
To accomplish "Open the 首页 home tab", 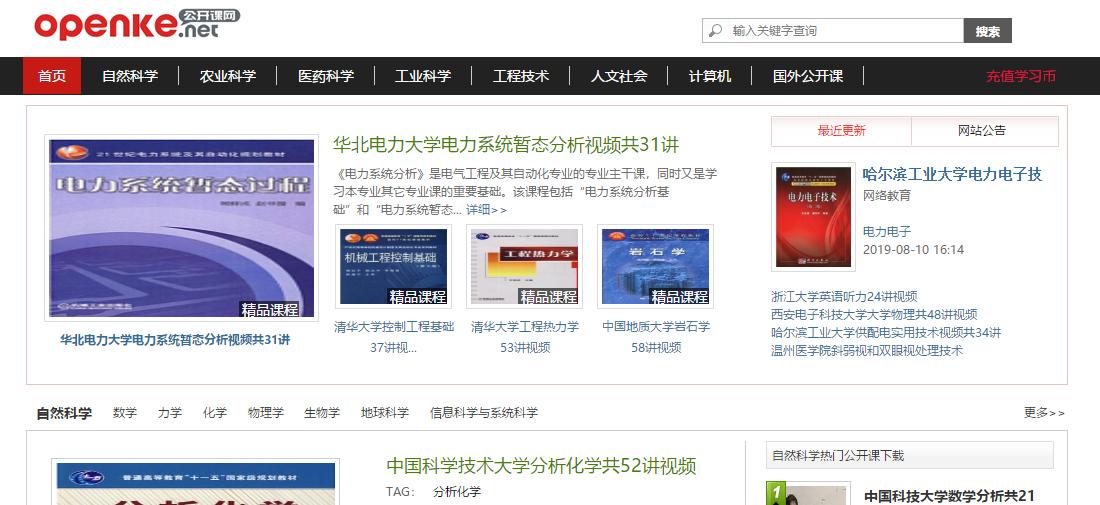I will click(x=52, y=76).
